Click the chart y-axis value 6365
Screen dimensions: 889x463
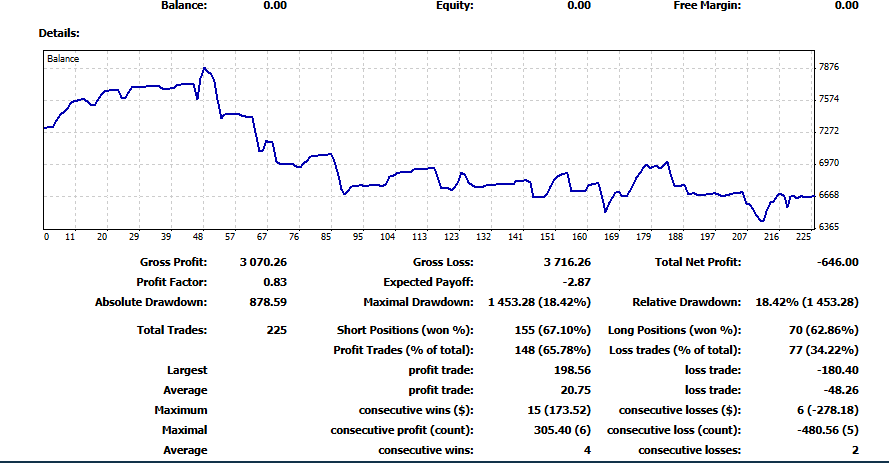click(x=828, y=227)
